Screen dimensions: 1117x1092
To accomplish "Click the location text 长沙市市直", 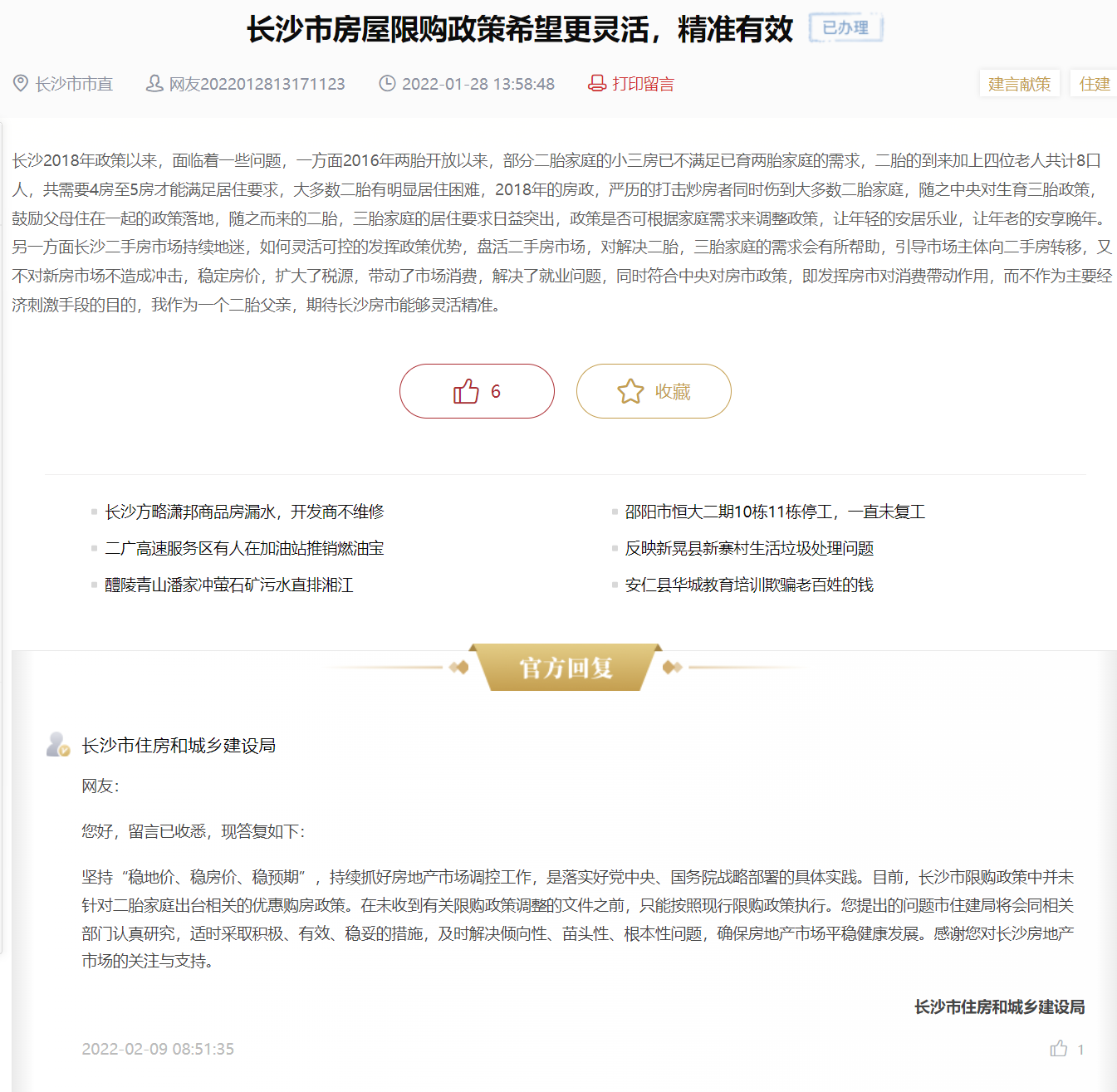I will (x=74, y=84).
